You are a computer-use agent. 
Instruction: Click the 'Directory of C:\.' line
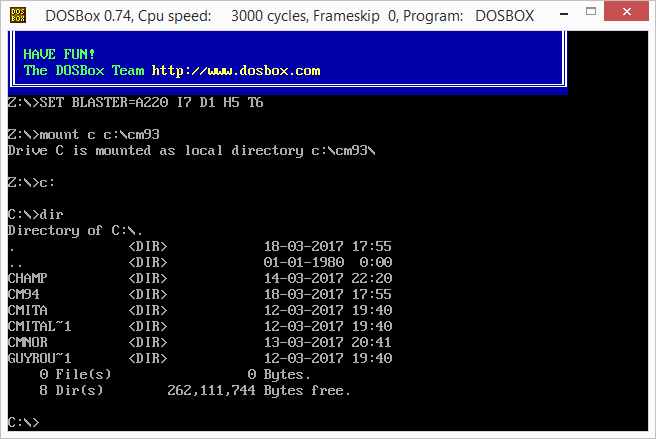[75, 231]
